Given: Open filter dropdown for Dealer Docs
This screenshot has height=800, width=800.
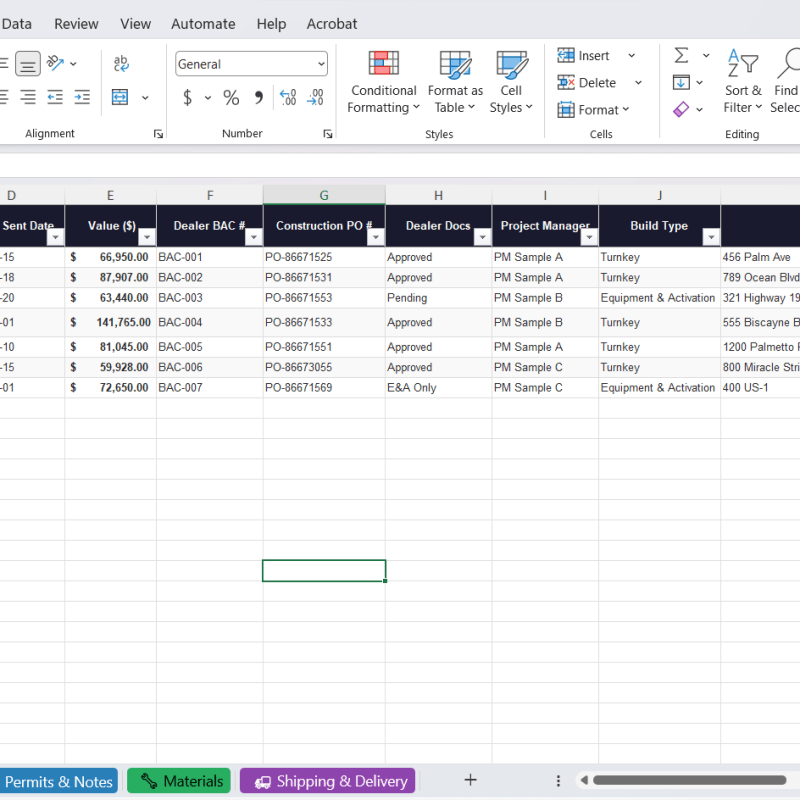Looking at the screenshot, I should click(482, 237).
